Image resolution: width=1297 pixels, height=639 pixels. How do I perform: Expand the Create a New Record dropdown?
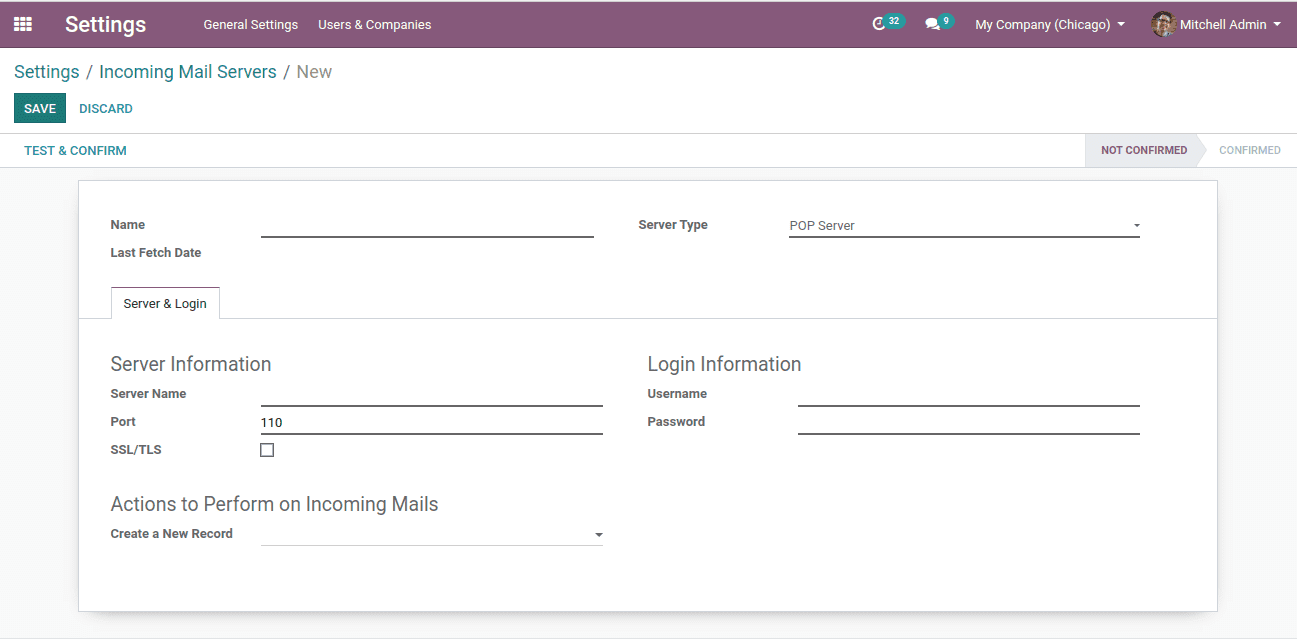[x=431, y=535]
